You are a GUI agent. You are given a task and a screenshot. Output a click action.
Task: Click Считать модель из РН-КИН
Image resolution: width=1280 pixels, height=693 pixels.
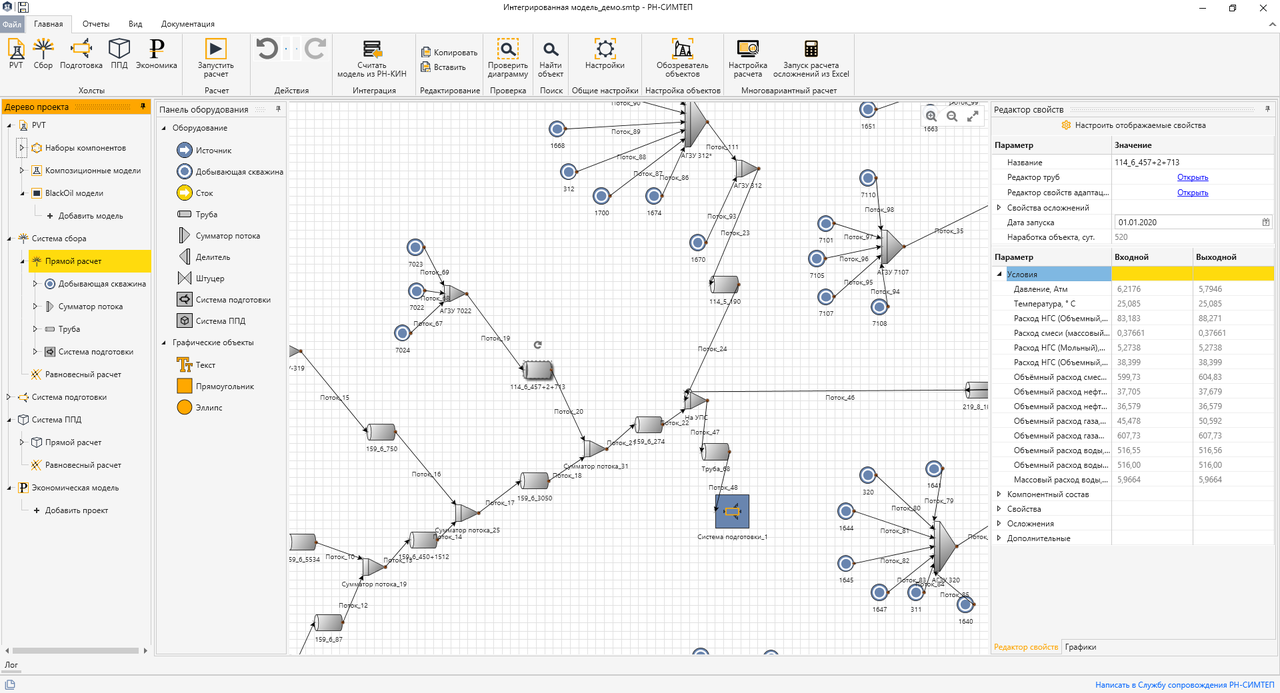point(374,58)
